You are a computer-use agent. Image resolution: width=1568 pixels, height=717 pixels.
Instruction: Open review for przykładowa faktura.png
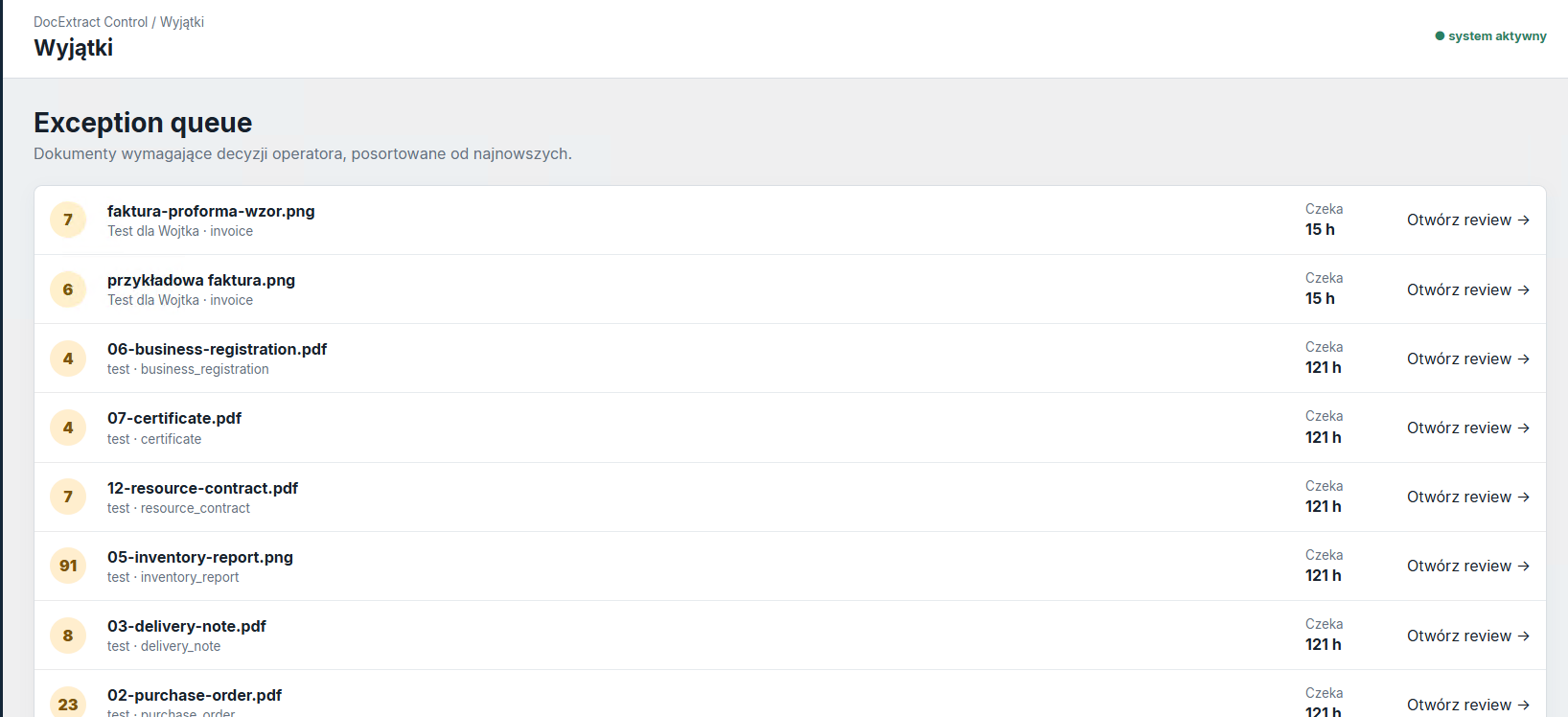(x=1468, y=289)
